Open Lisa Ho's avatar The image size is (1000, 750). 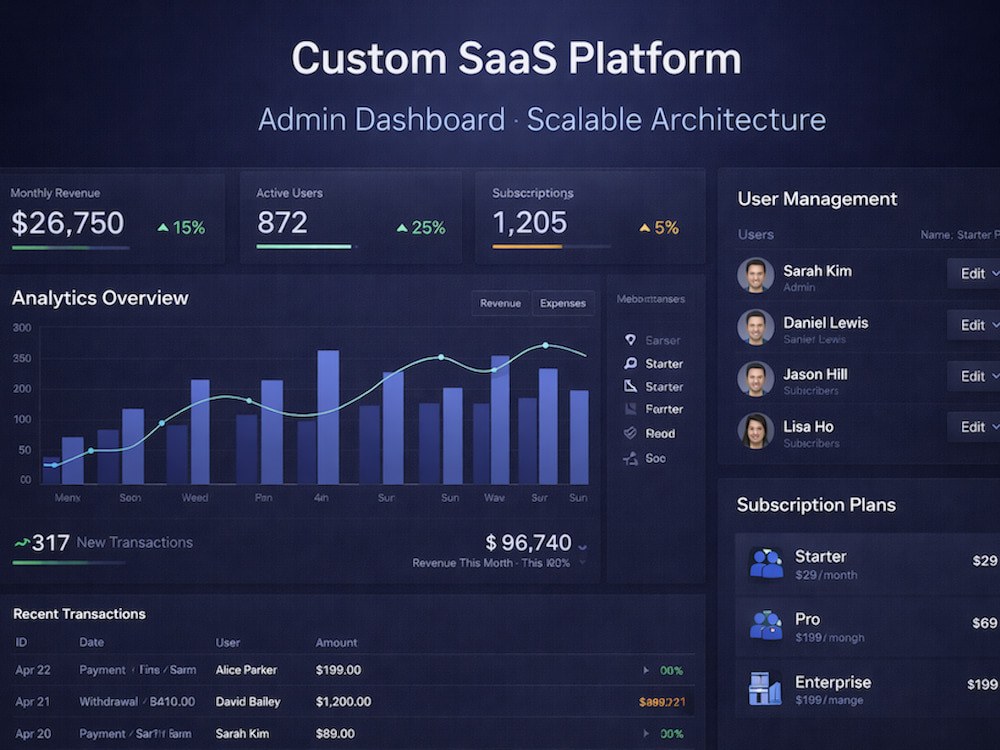pyautogui.click(x=756, y=430)
